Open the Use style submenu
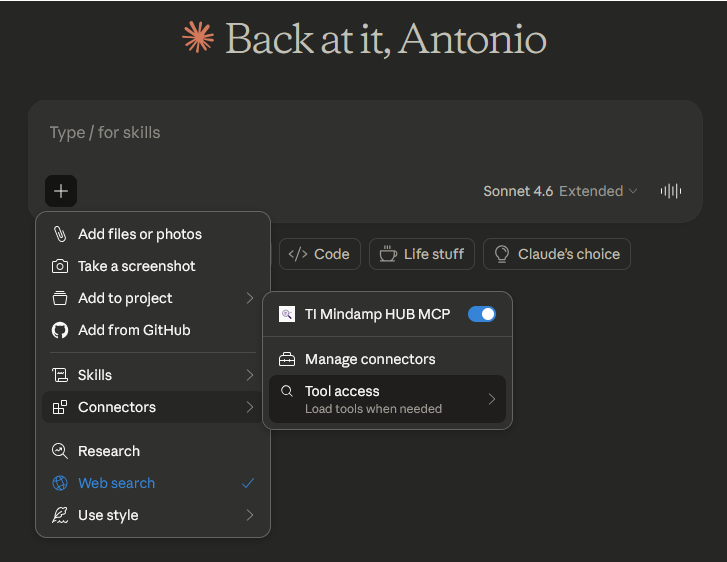Viewport: 727px width, 562px height. pyautogui.click(x=152, y=515)
